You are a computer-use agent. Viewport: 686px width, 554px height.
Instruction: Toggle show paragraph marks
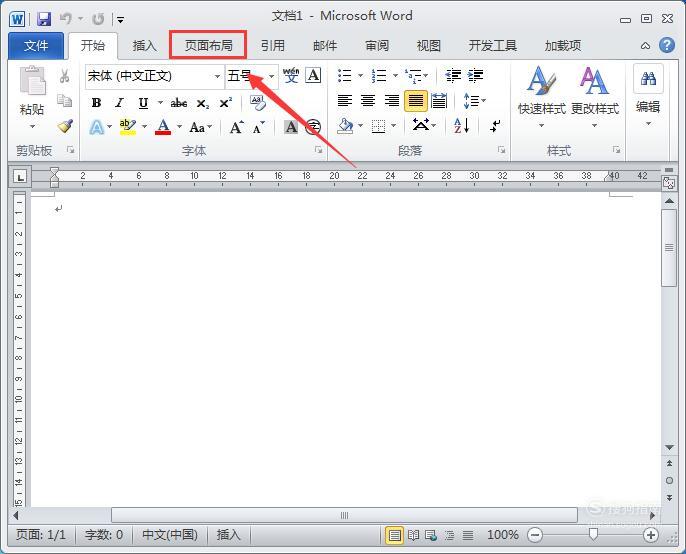495,126
